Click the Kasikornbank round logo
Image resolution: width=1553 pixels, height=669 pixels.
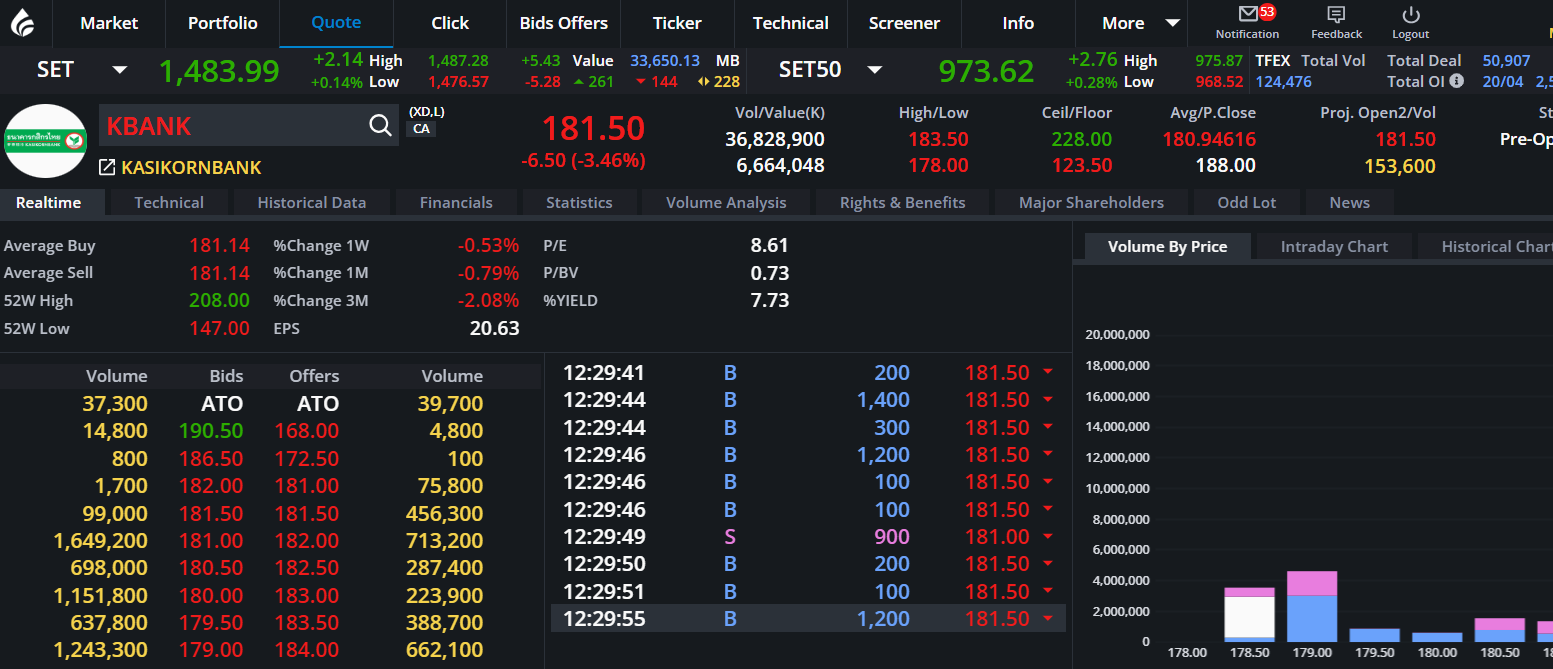pos(45,140)
